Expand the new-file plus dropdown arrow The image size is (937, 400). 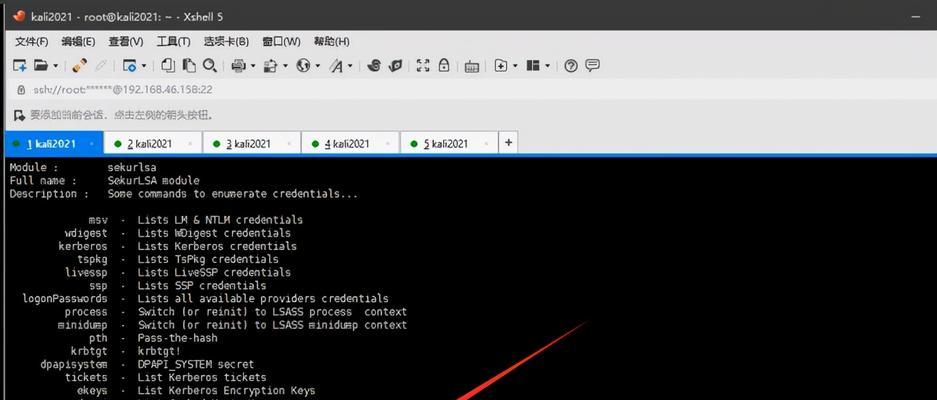point(515,66)
